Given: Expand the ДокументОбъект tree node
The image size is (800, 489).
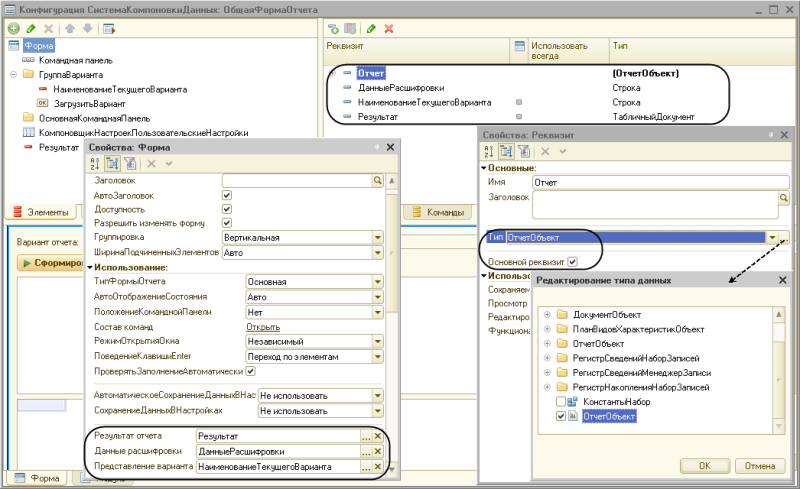Looking at the screenshot, I should (x=547, y=316).
